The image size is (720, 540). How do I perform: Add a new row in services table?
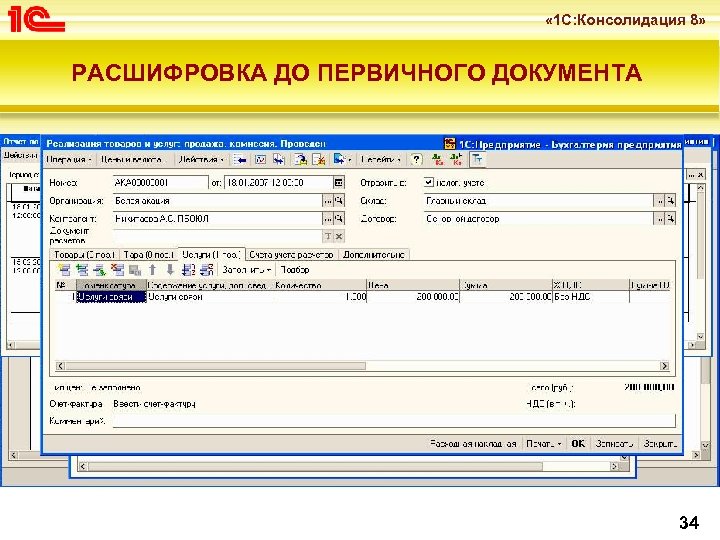[65, 270]
